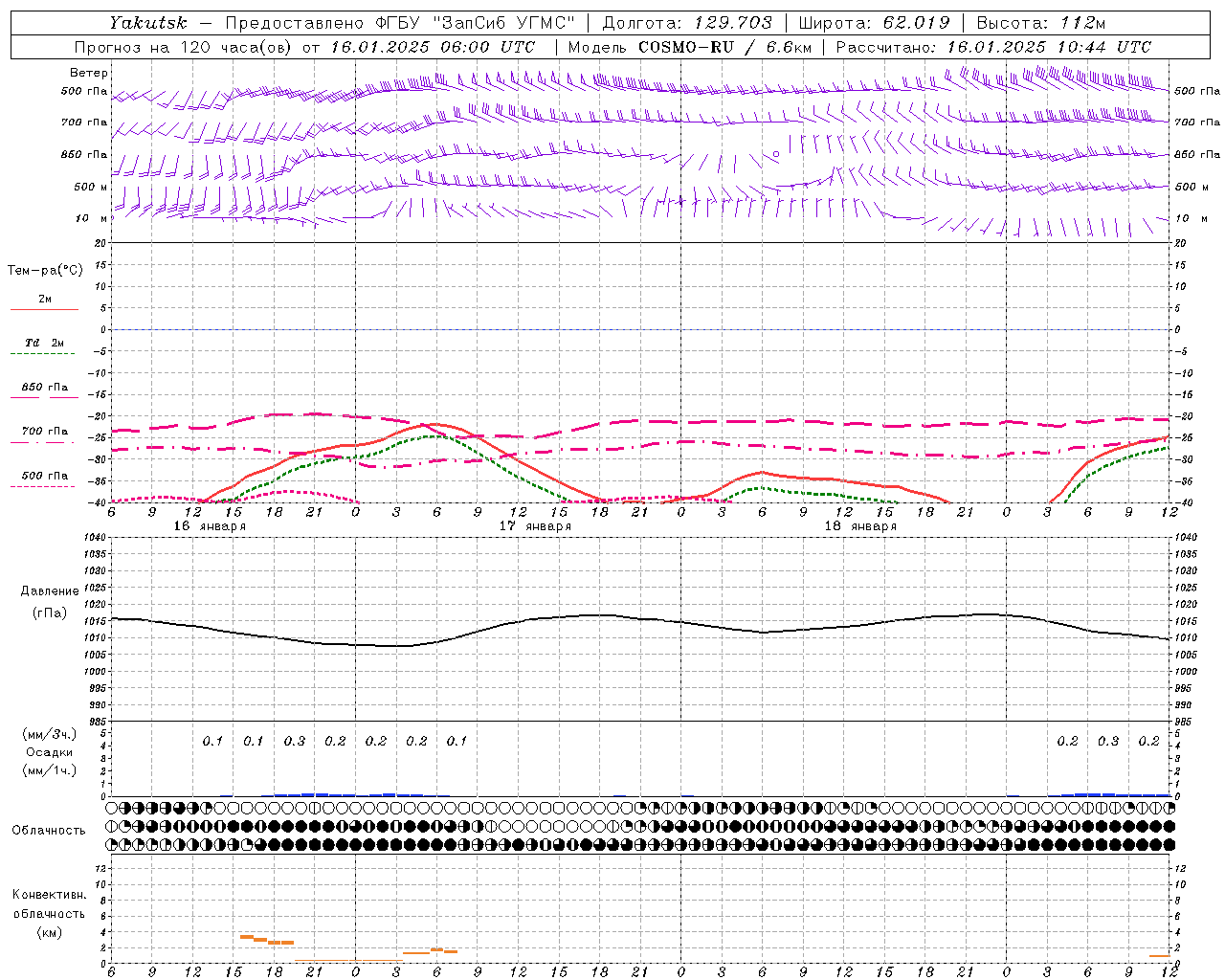Click the left 500 м wind level label

[90, 187]
